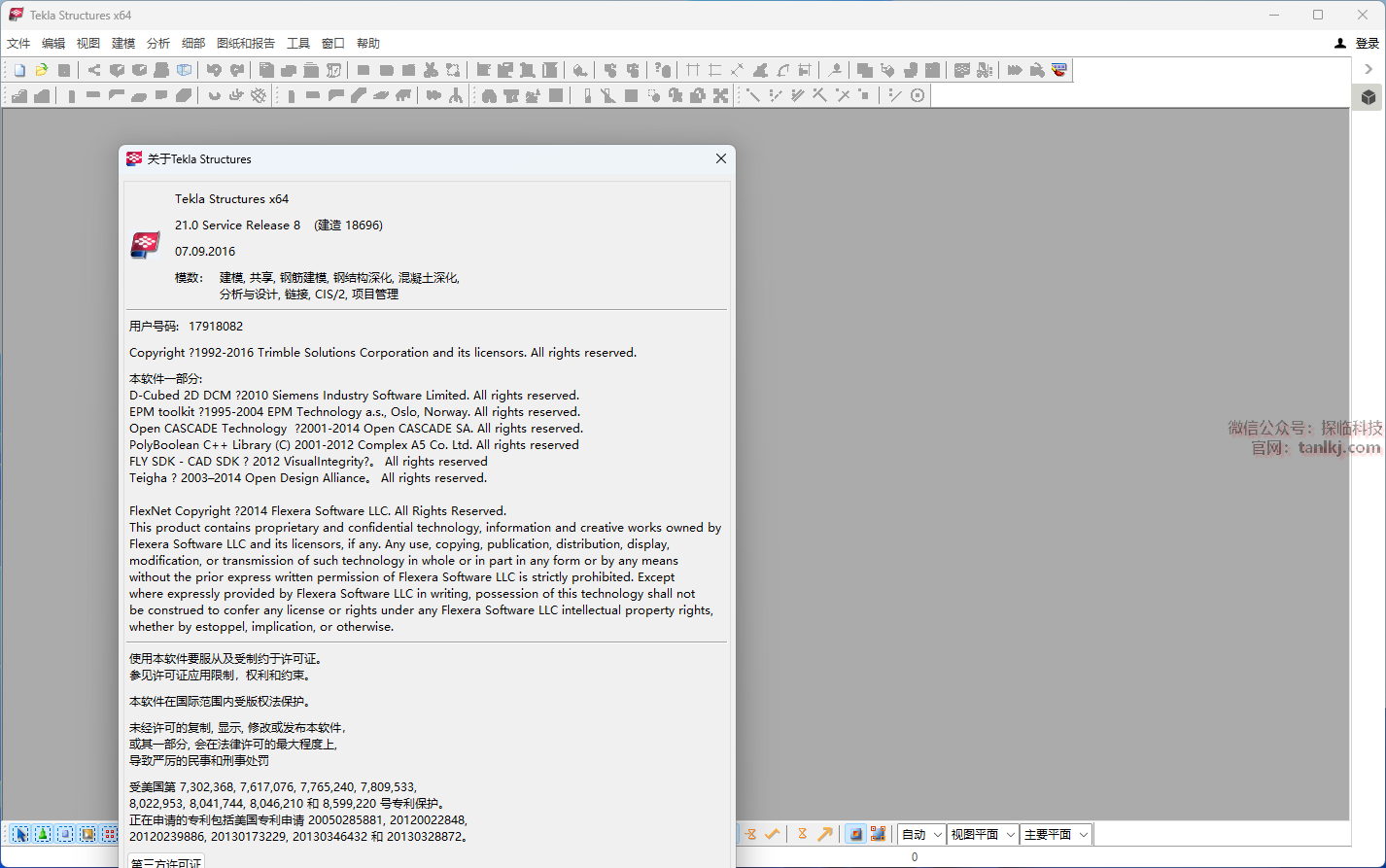Click the orange check mark icon in bottom toolbar
This screenshot has width=1386, height=868.
click(773, 834)
